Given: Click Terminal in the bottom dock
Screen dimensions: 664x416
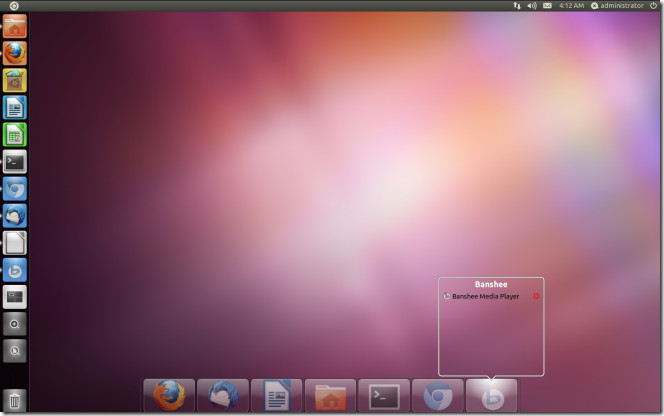Looking at the screenshot, I should tap(384, 396).
